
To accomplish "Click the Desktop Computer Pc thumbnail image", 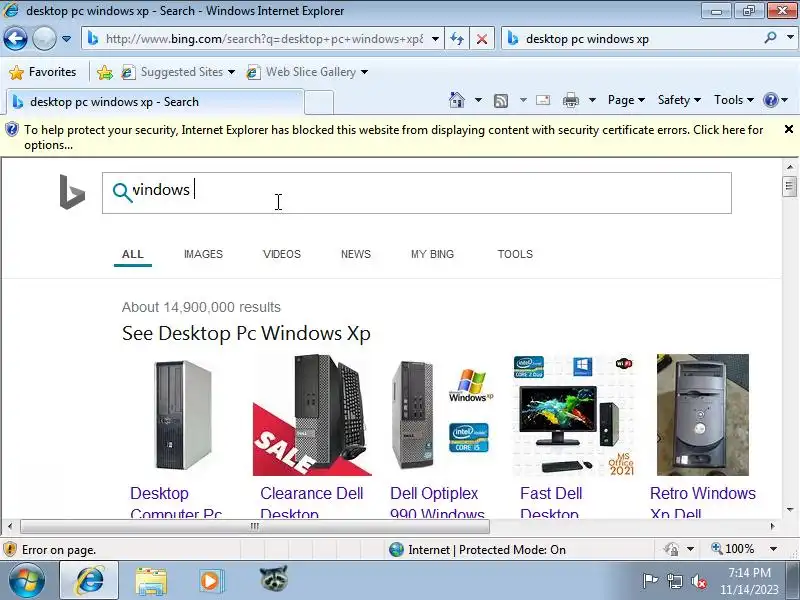I will [x=183, y=415].
